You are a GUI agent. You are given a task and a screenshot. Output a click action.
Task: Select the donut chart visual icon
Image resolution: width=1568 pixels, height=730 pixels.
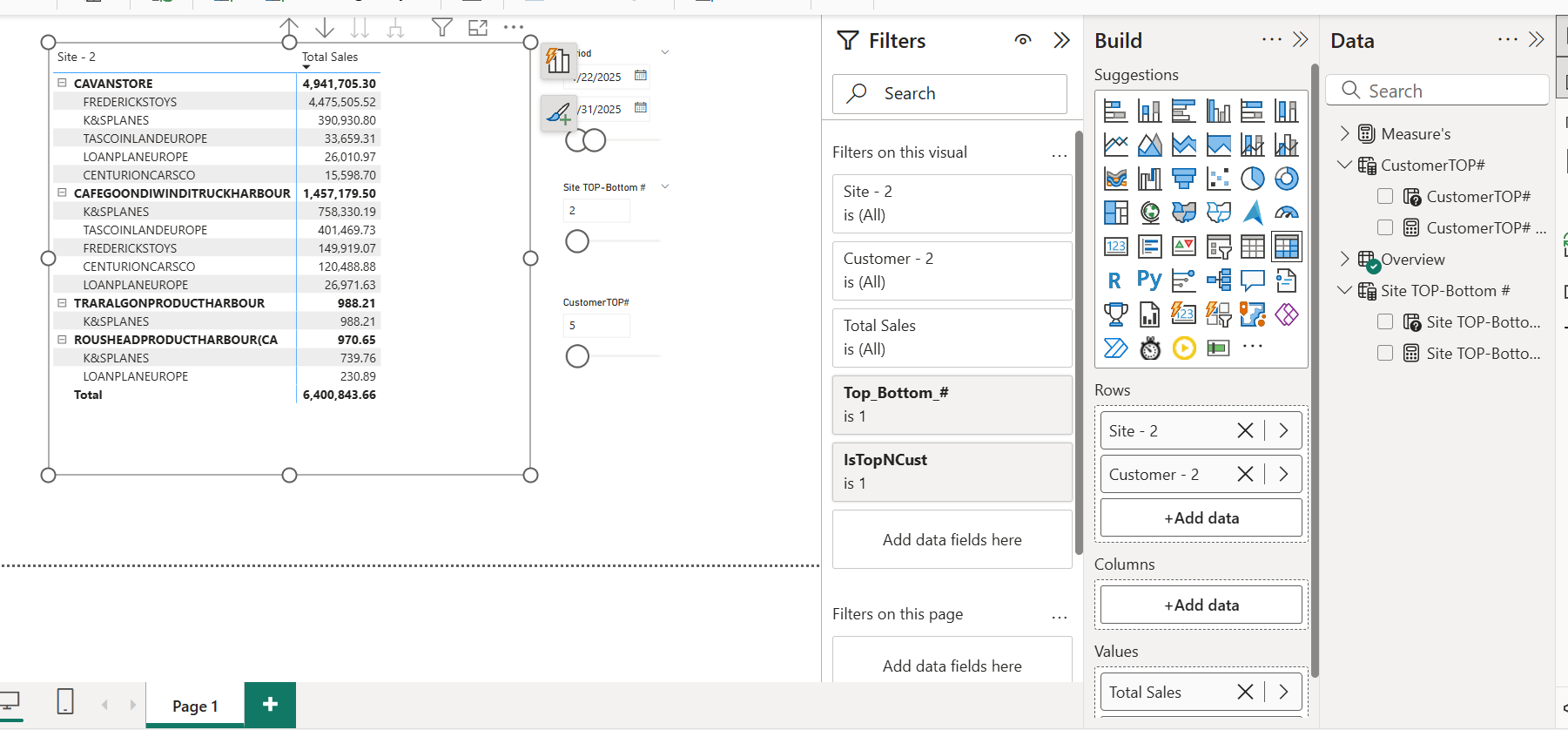[1286, 179]
